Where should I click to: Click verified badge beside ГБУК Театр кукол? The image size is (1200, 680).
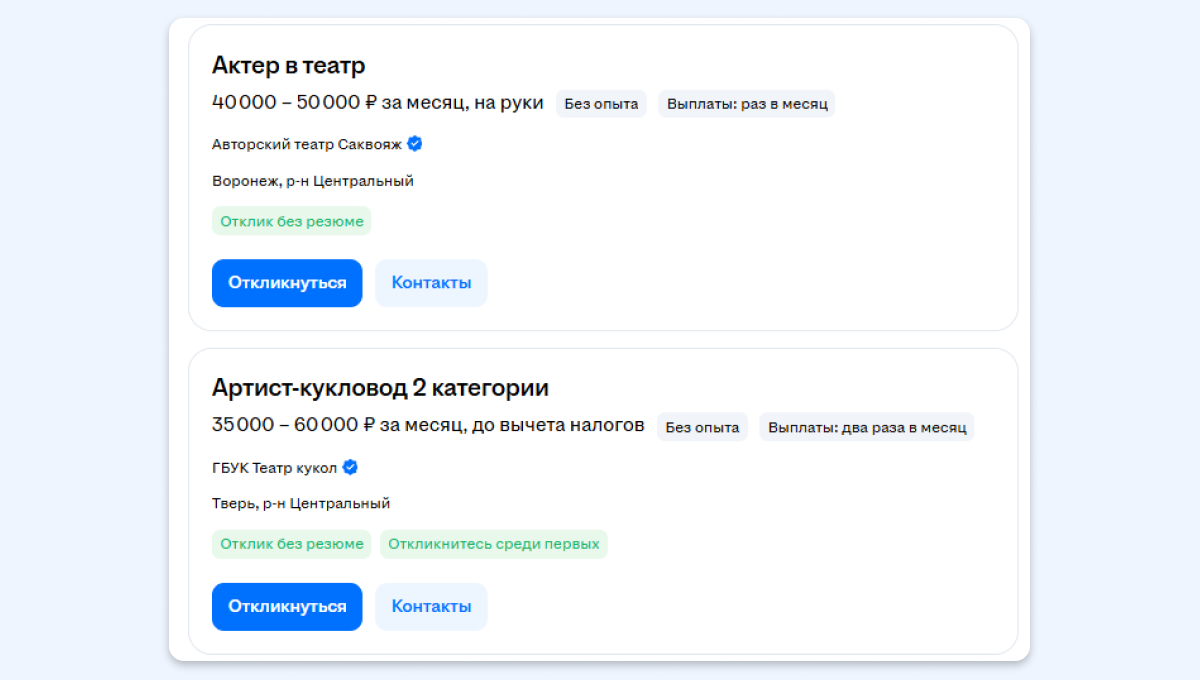350,467
